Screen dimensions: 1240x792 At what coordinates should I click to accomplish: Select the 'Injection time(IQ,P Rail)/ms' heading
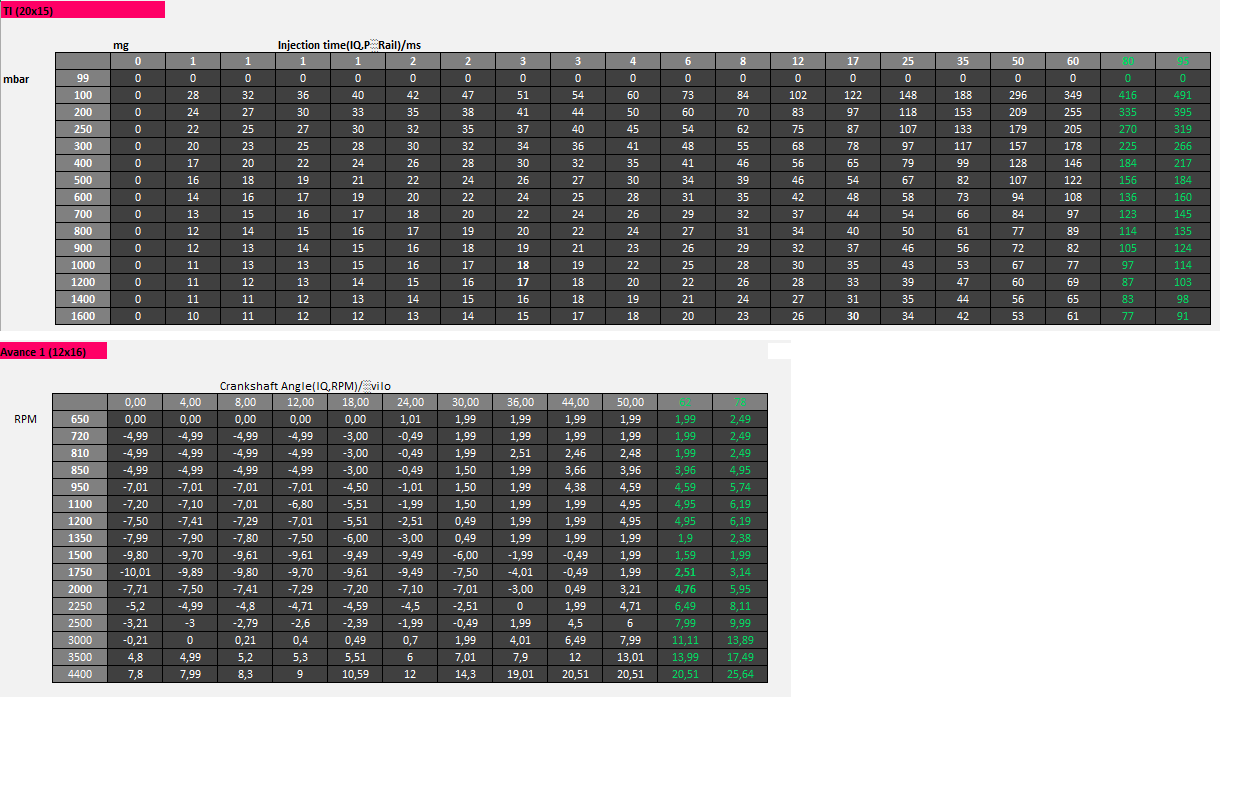tap(349, 45)
